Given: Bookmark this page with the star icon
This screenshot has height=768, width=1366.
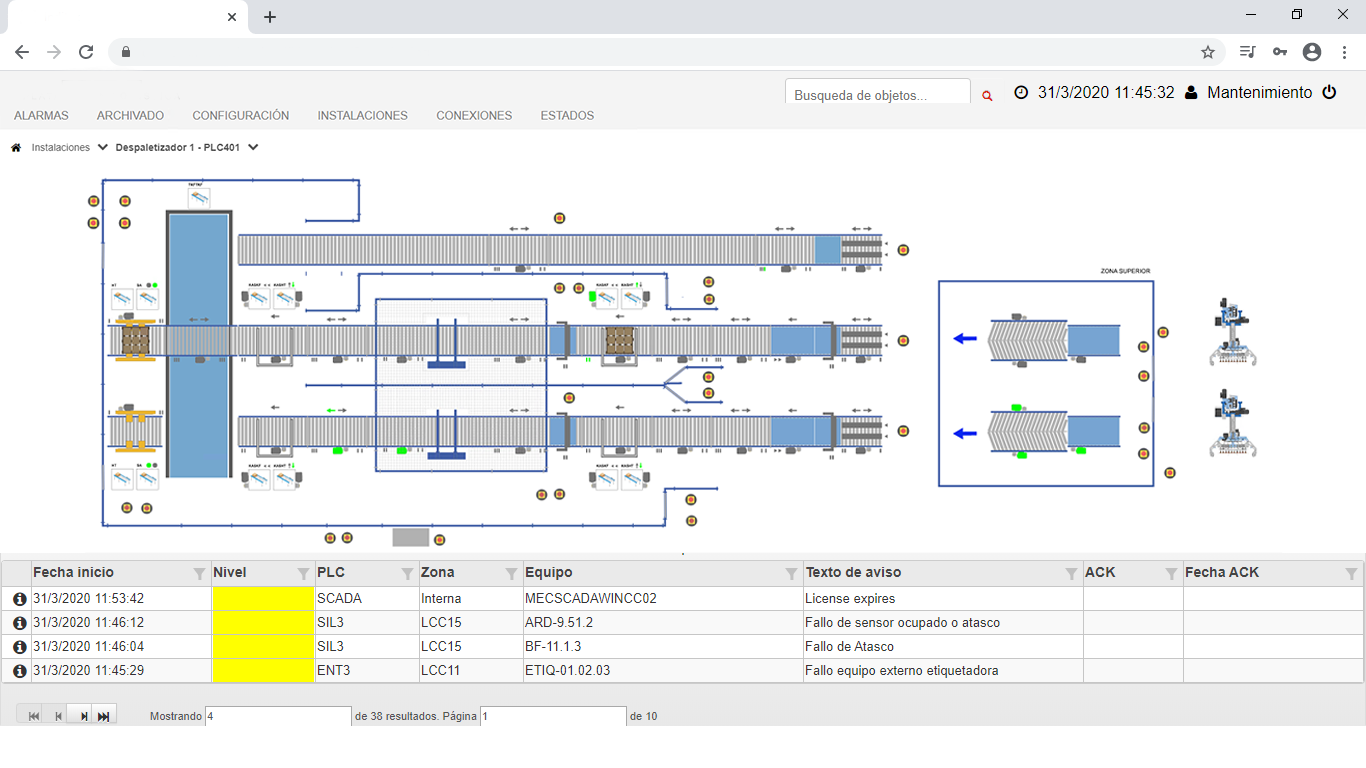Looking at the screenshot, I should 1207,52.
